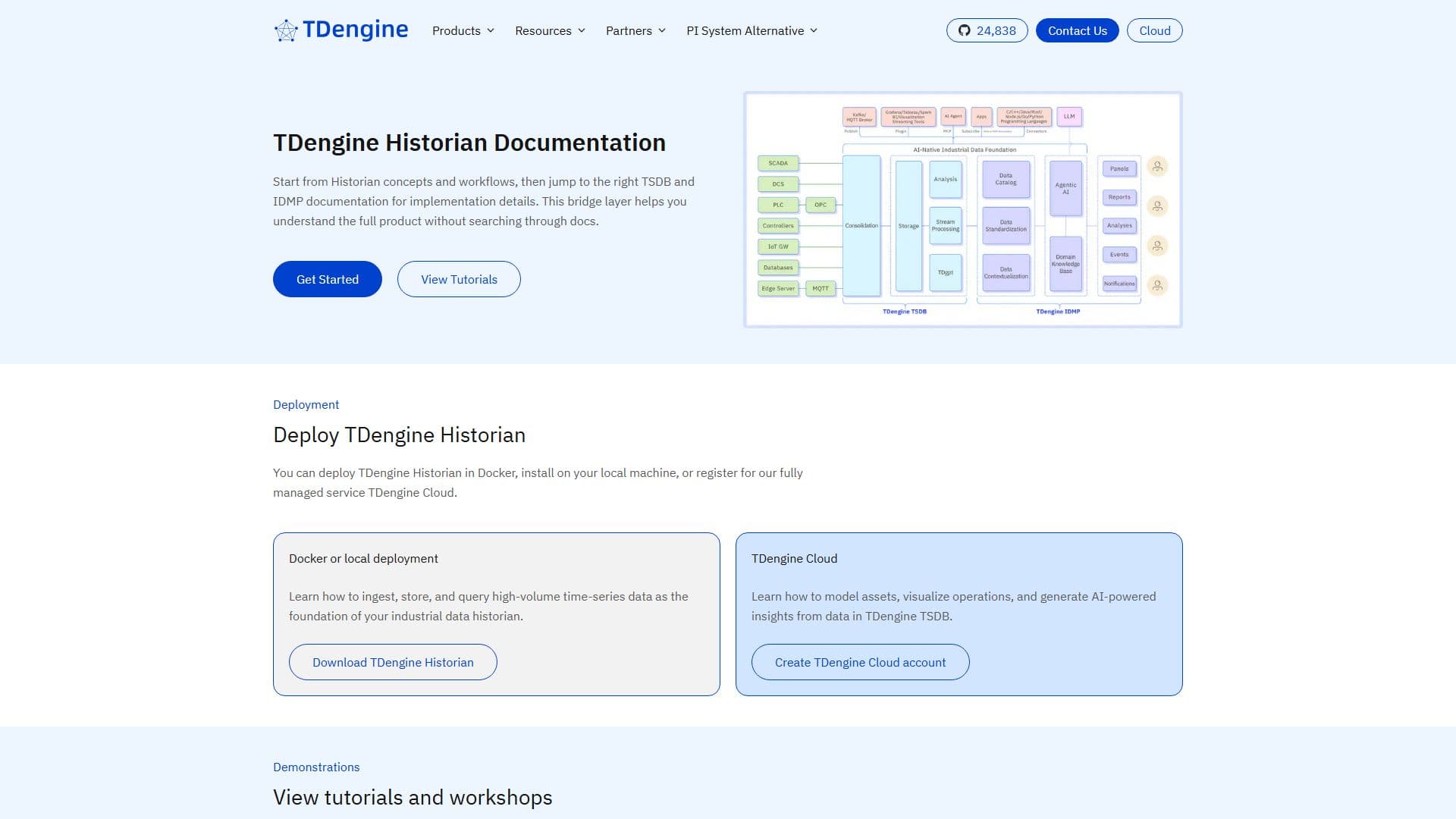The width and height of the screenshot is (1456, 819).
Task: Click the "Deploy TDengine Historian" heading
Action: point(399,435)
